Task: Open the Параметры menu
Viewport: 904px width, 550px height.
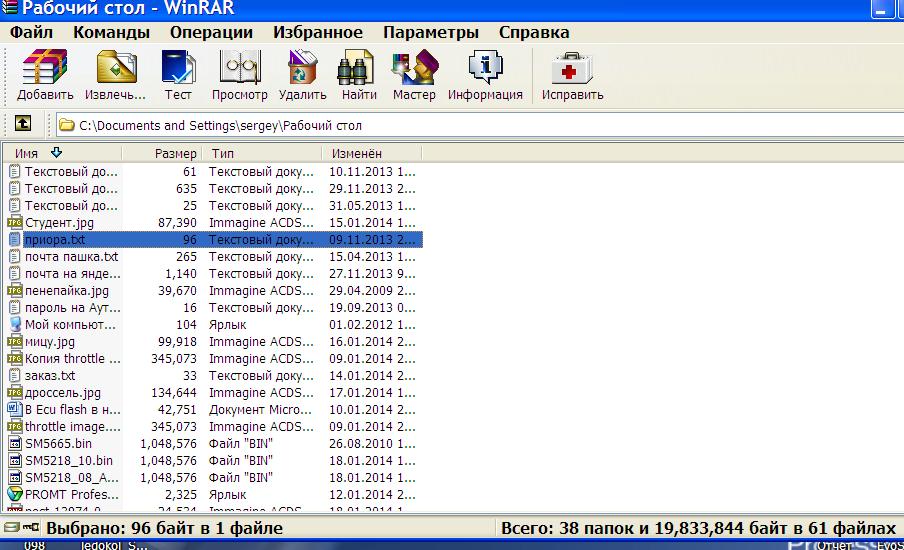Action: click(x=431, y=32)
